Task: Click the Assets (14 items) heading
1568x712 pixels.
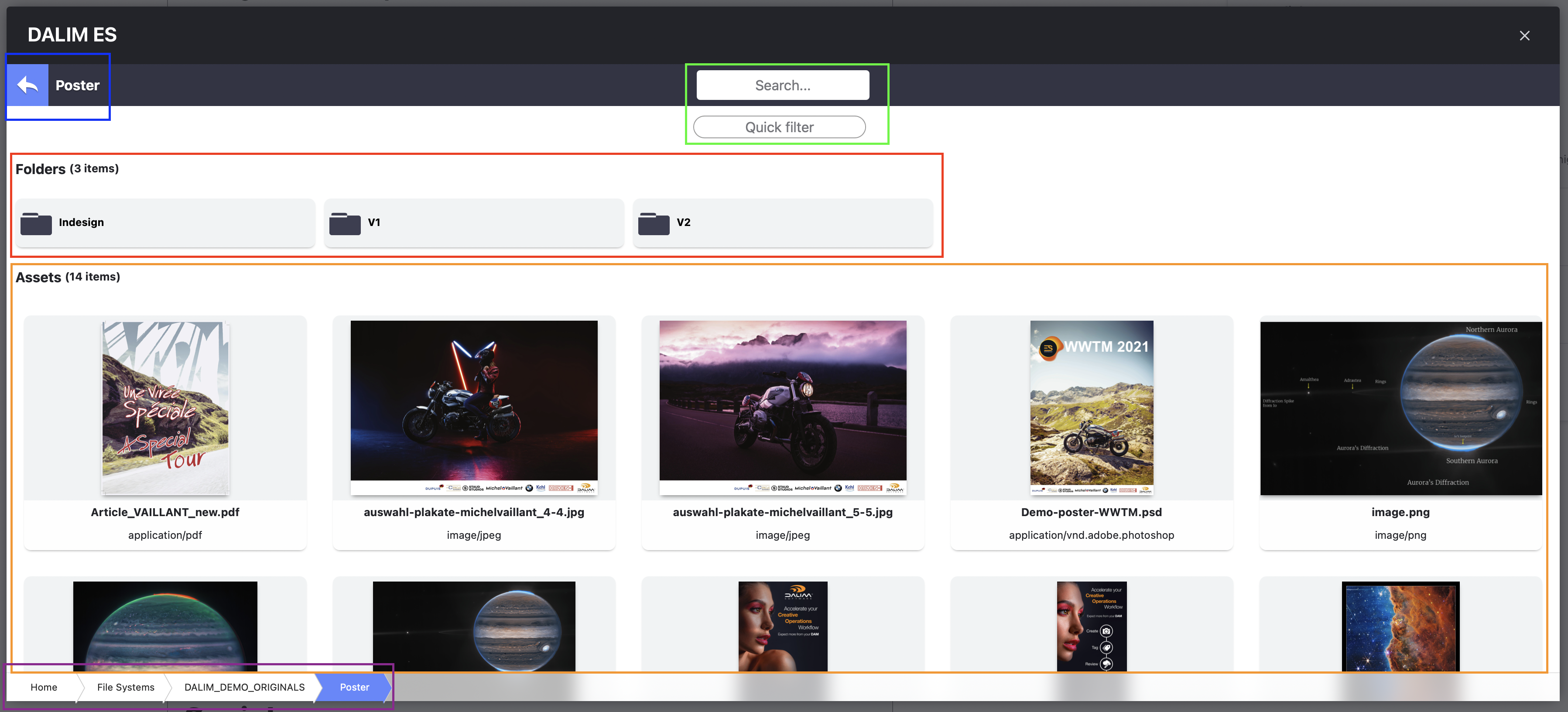Action: tap(68, 277)
